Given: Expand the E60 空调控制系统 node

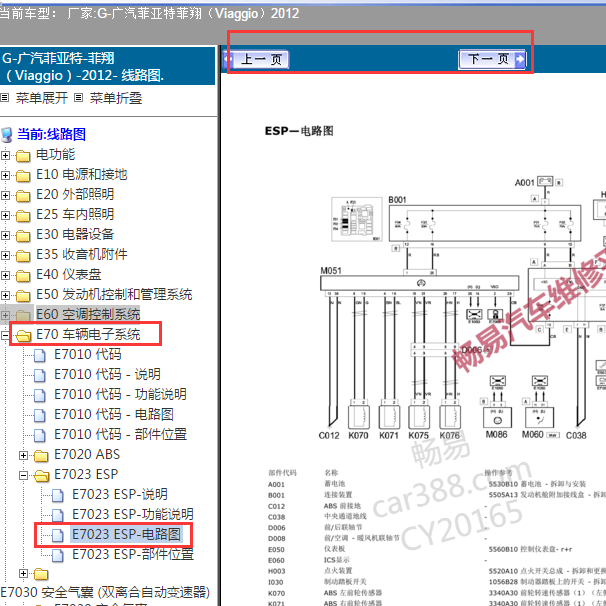Looking at the screenshot, I should point(5,315).
